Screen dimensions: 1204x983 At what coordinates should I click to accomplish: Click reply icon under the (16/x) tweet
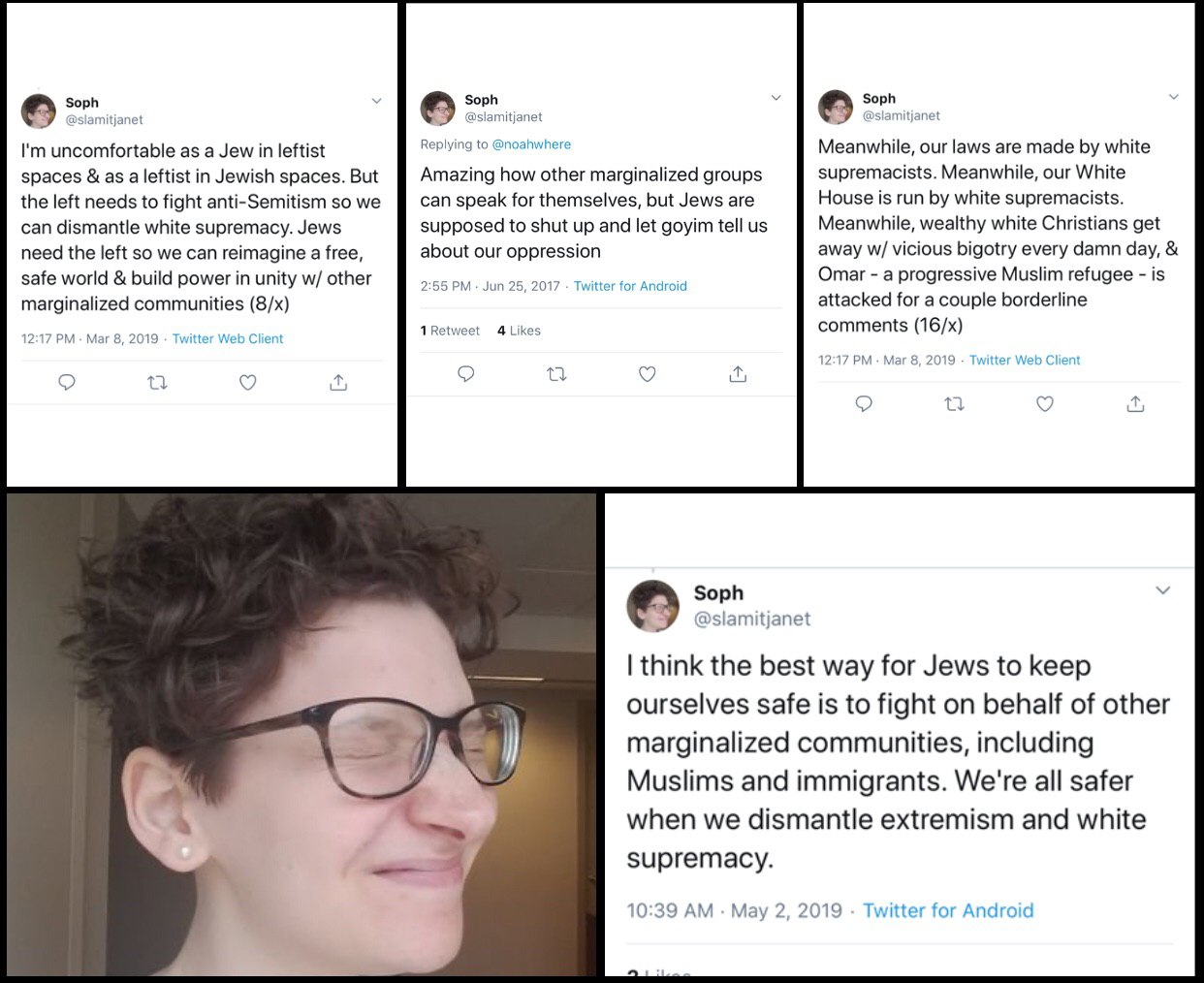(864, 403)
